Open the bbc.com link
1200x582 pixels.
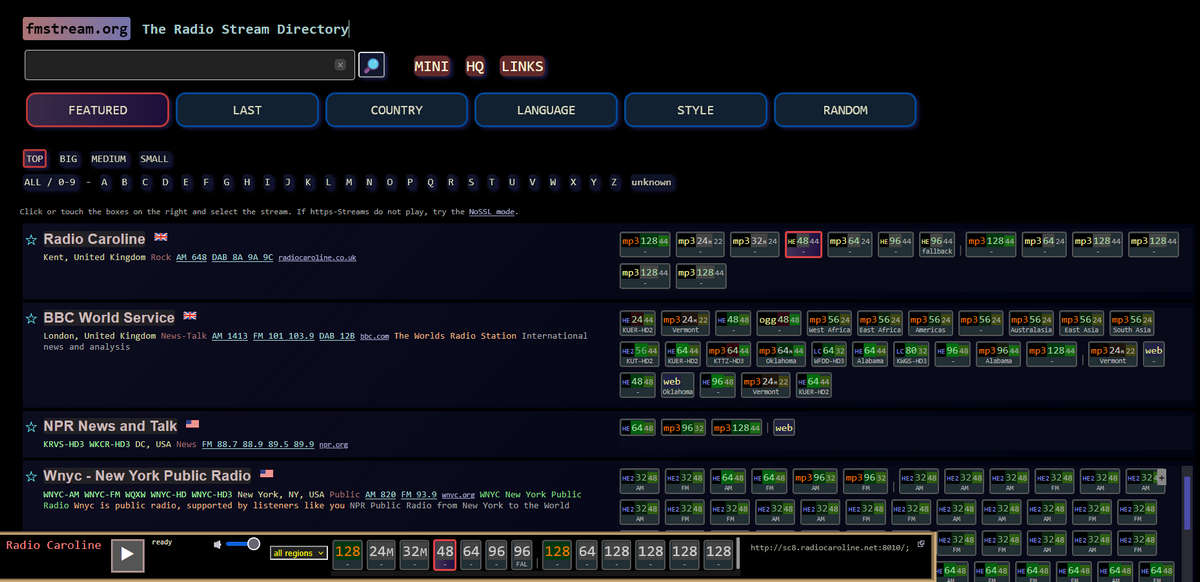374,335
